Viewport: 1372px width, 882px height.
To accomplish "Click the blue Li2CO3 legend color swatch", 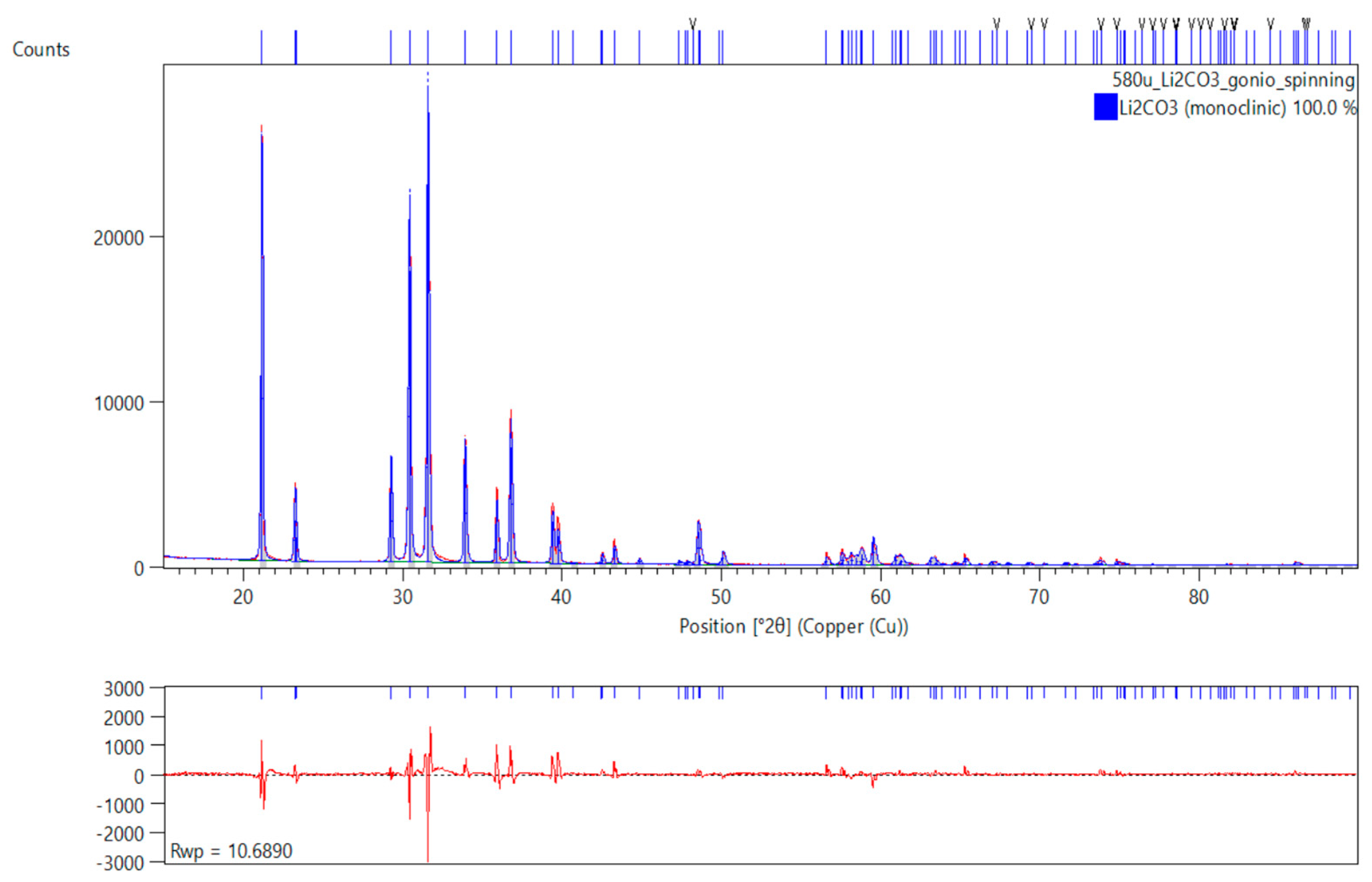I will click(x=1105, y=107).
